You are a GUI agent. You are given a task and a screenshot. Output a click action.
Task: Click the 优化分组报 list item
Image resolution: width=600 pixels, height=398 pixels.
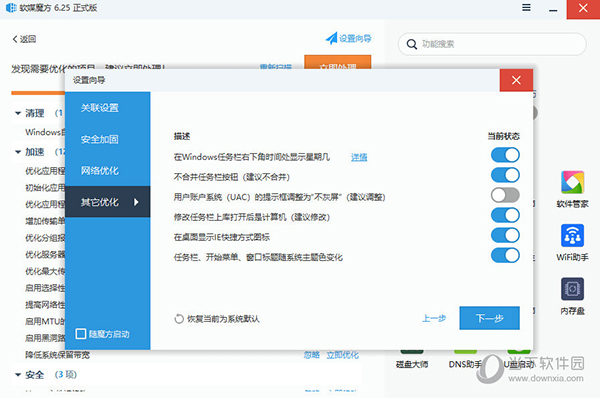(45, 238)
